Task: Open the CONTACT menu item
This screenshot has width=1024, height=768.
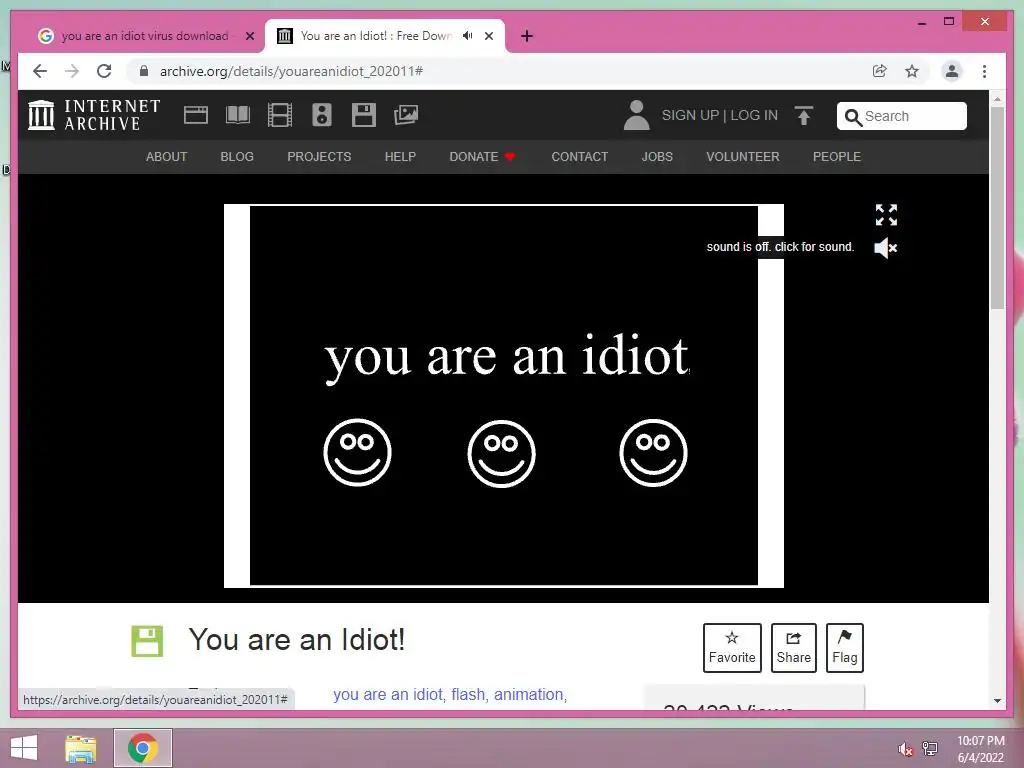Action: [579, 157]
